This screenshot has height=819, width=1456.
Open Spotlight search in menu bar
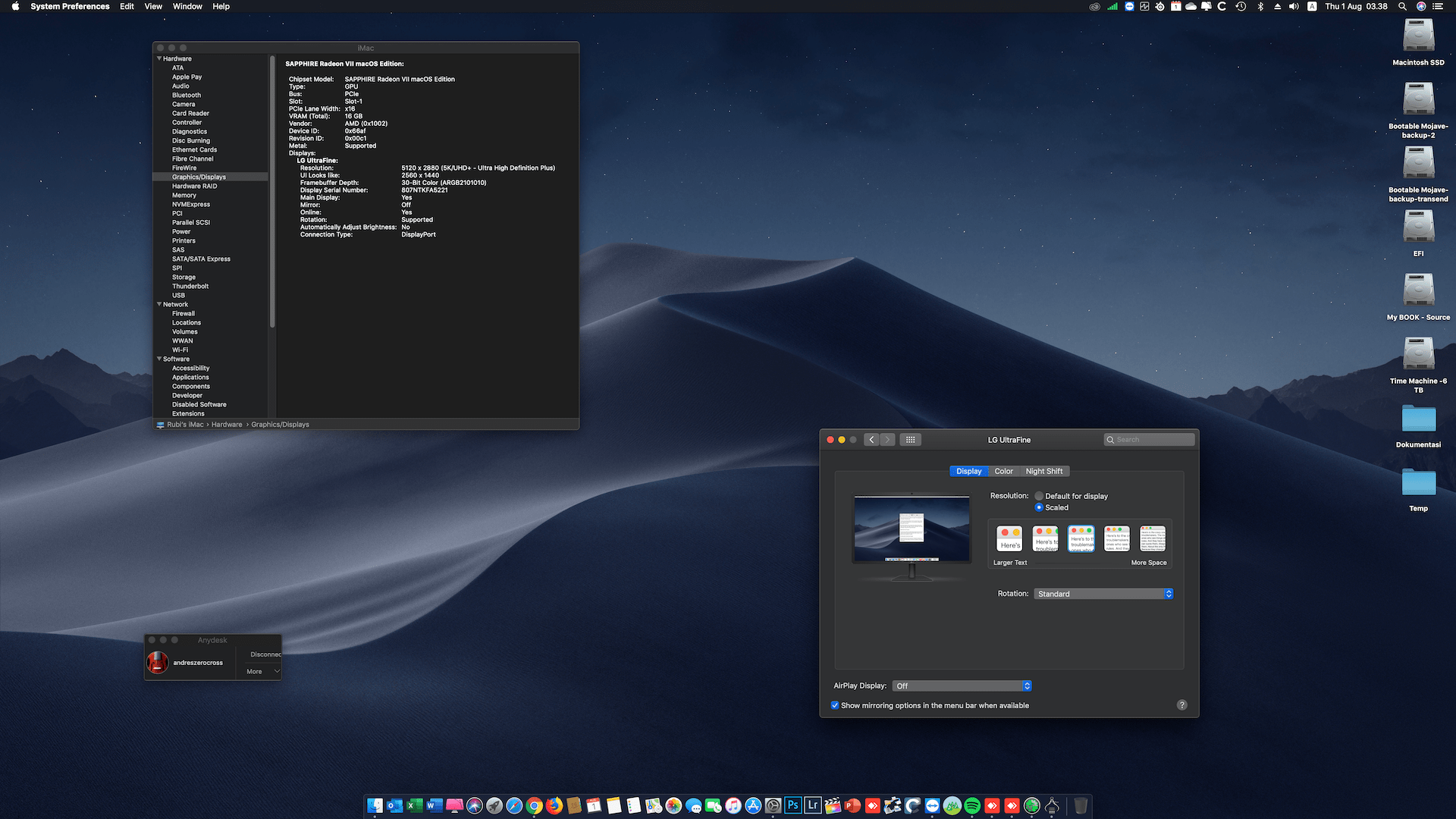coord(1402,6)
